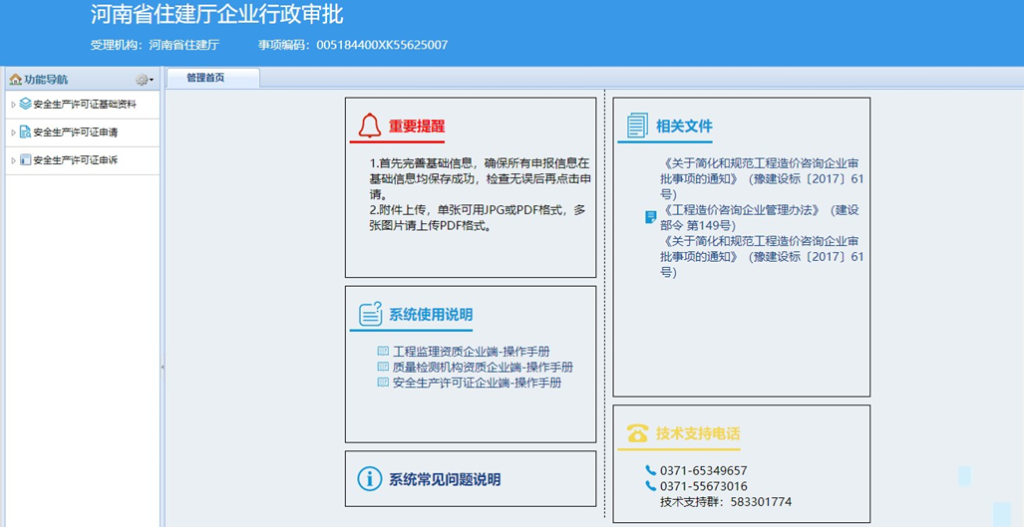Click the 功能导航 panel title
1024x527 pixels.
click(46, 80)
